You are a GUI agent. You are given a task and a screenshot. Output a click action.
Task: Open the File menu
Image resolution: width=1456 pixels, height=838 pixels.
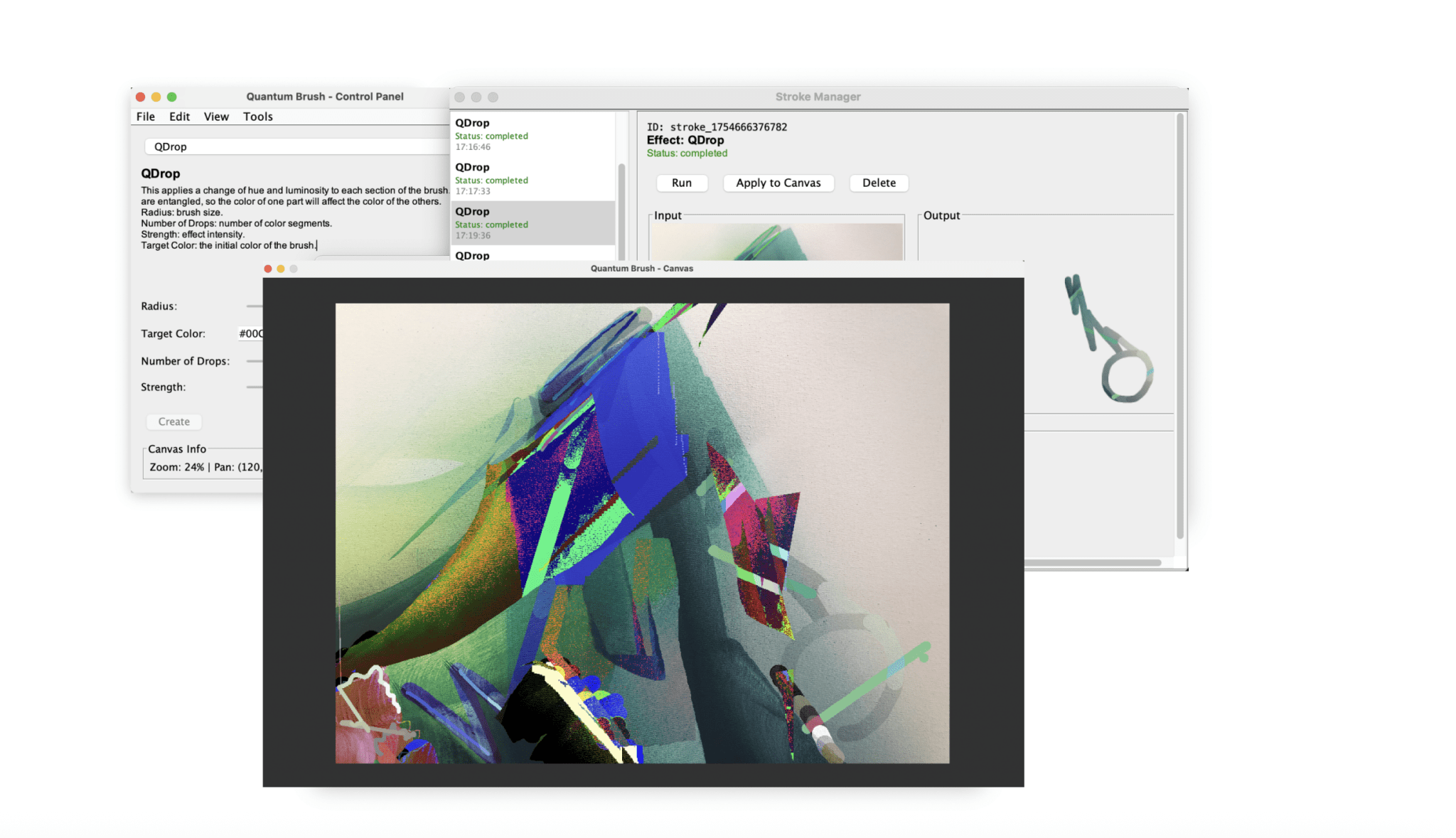[x=145, y=117]
